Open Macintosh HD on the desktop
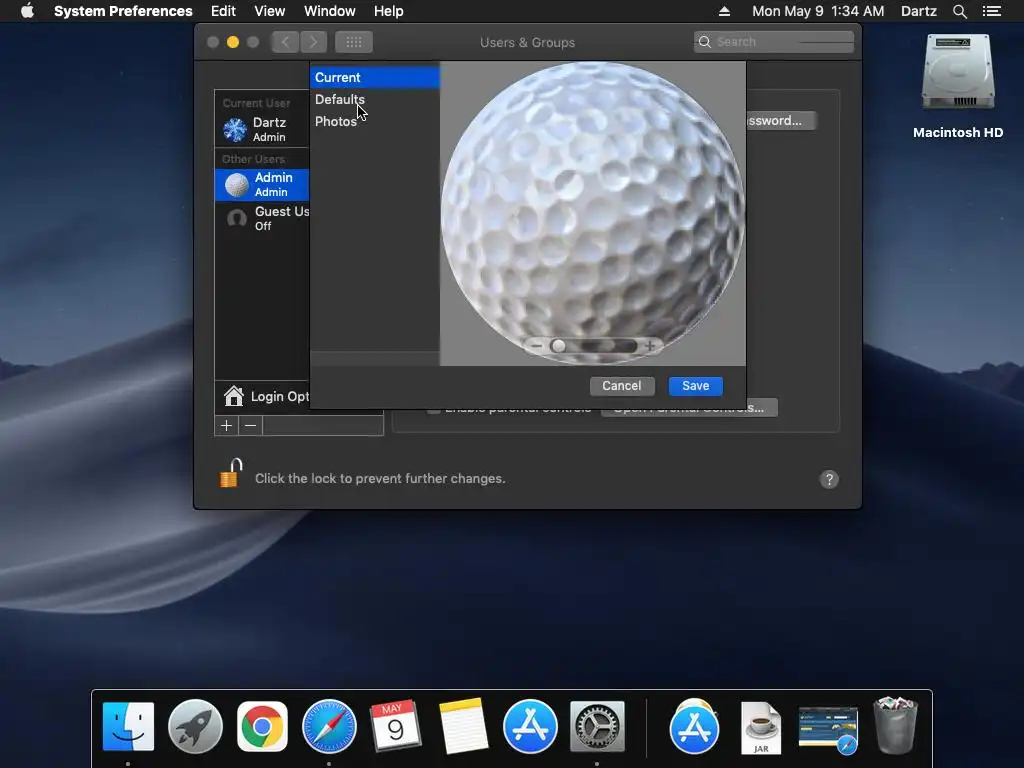 [957, 86]
